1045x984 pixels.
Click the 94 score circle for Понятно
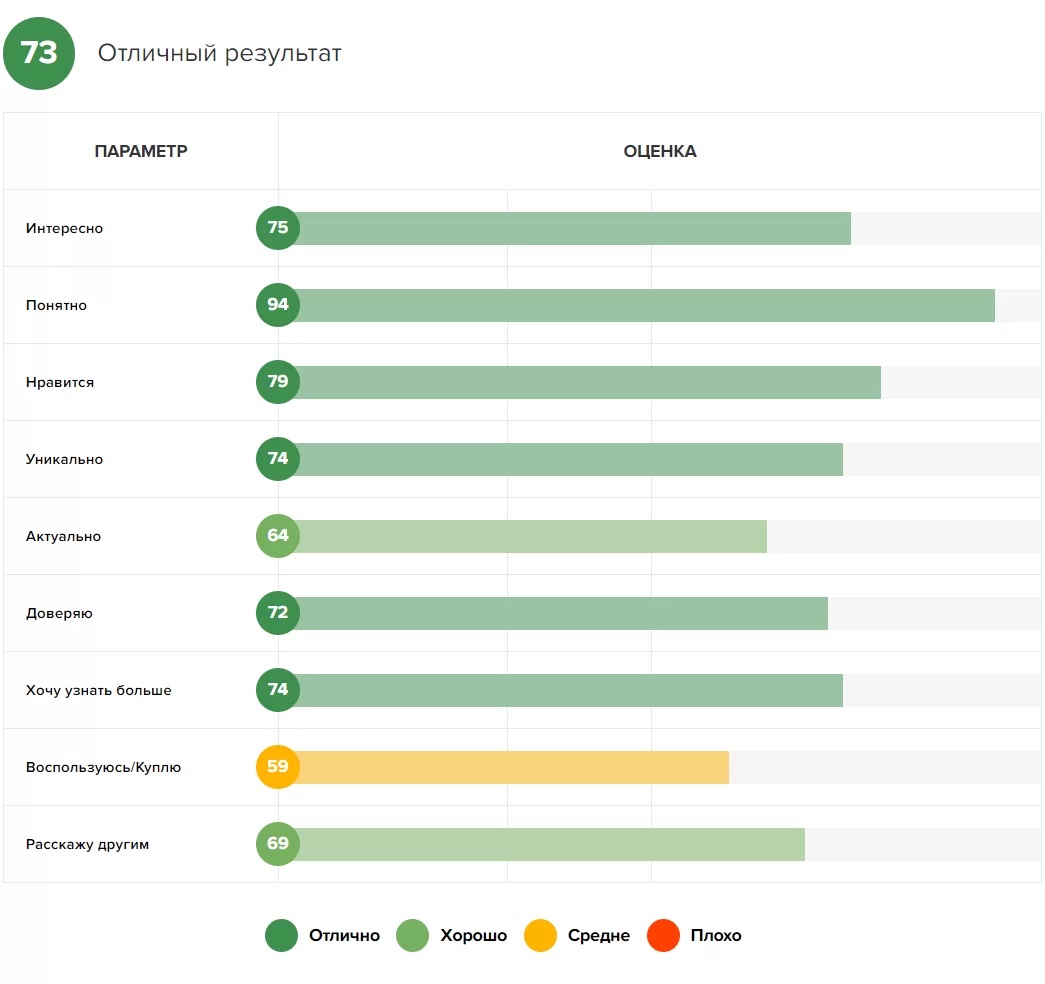pyautogui.click(x=278, y=305)
